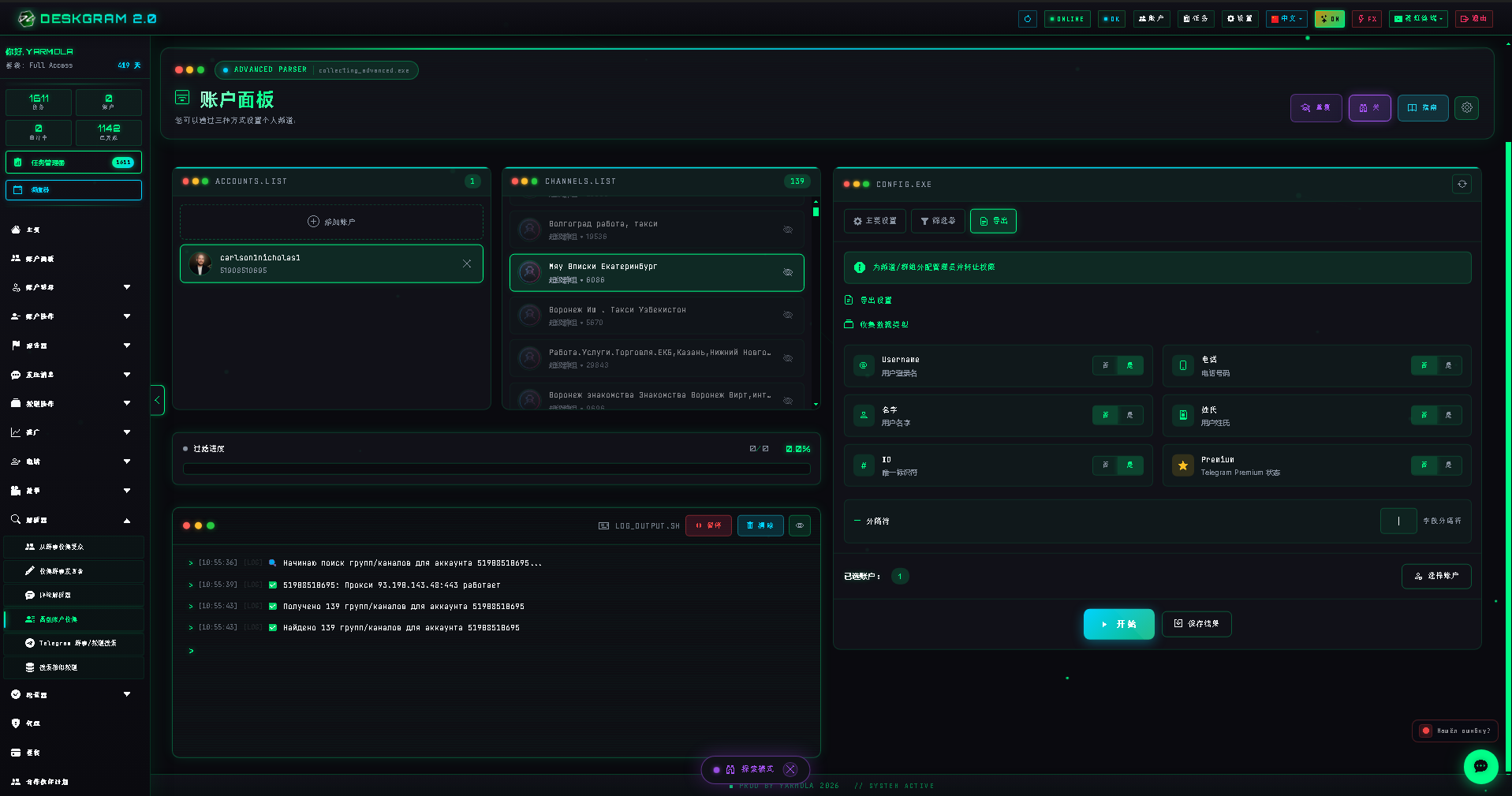Set the 电话 phone toggle to 是
The width and height of the screenshot is (1512, 796).
pos(1449,365)
